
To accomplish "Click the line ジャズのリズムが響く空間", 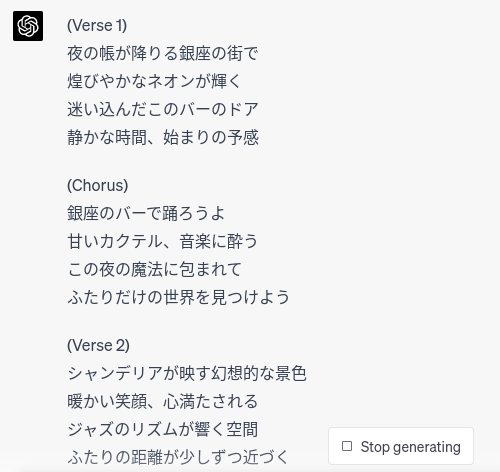I will click(162, 429).
